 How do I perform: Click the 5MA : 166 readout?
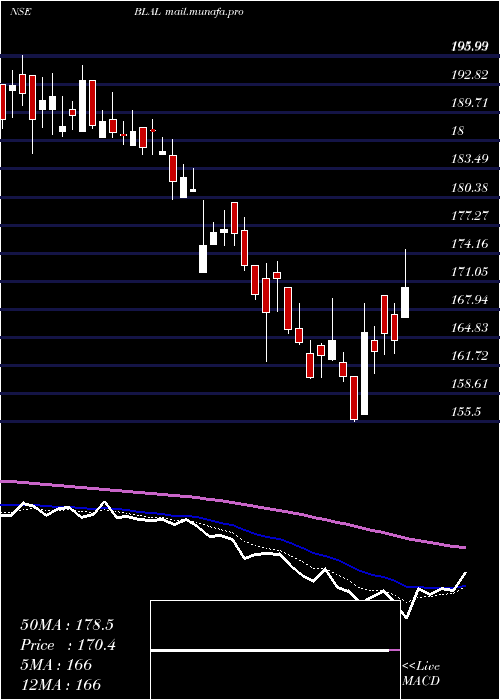pos(56,665)
